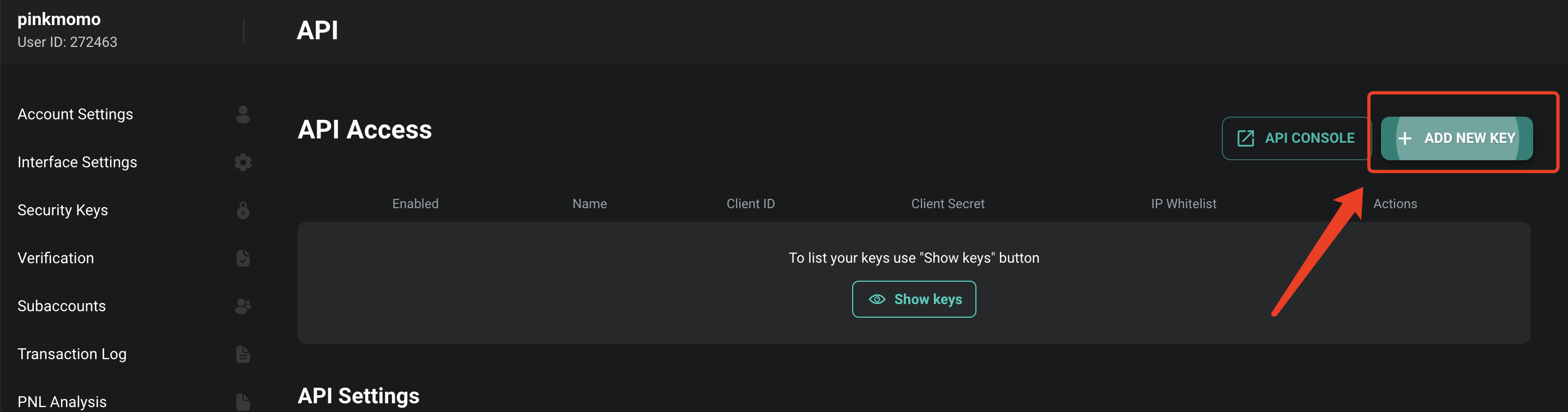
Task: Select Subaccounts from the sidebar
Action: click(x=62, y=306)
